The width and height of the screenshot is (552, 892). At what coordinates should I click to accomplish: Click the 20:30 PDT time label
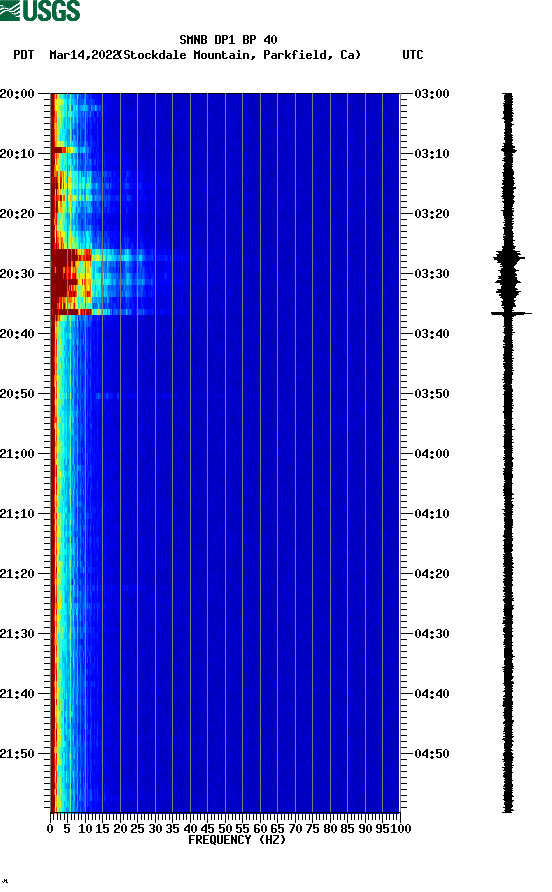click(x=17, y=274)
